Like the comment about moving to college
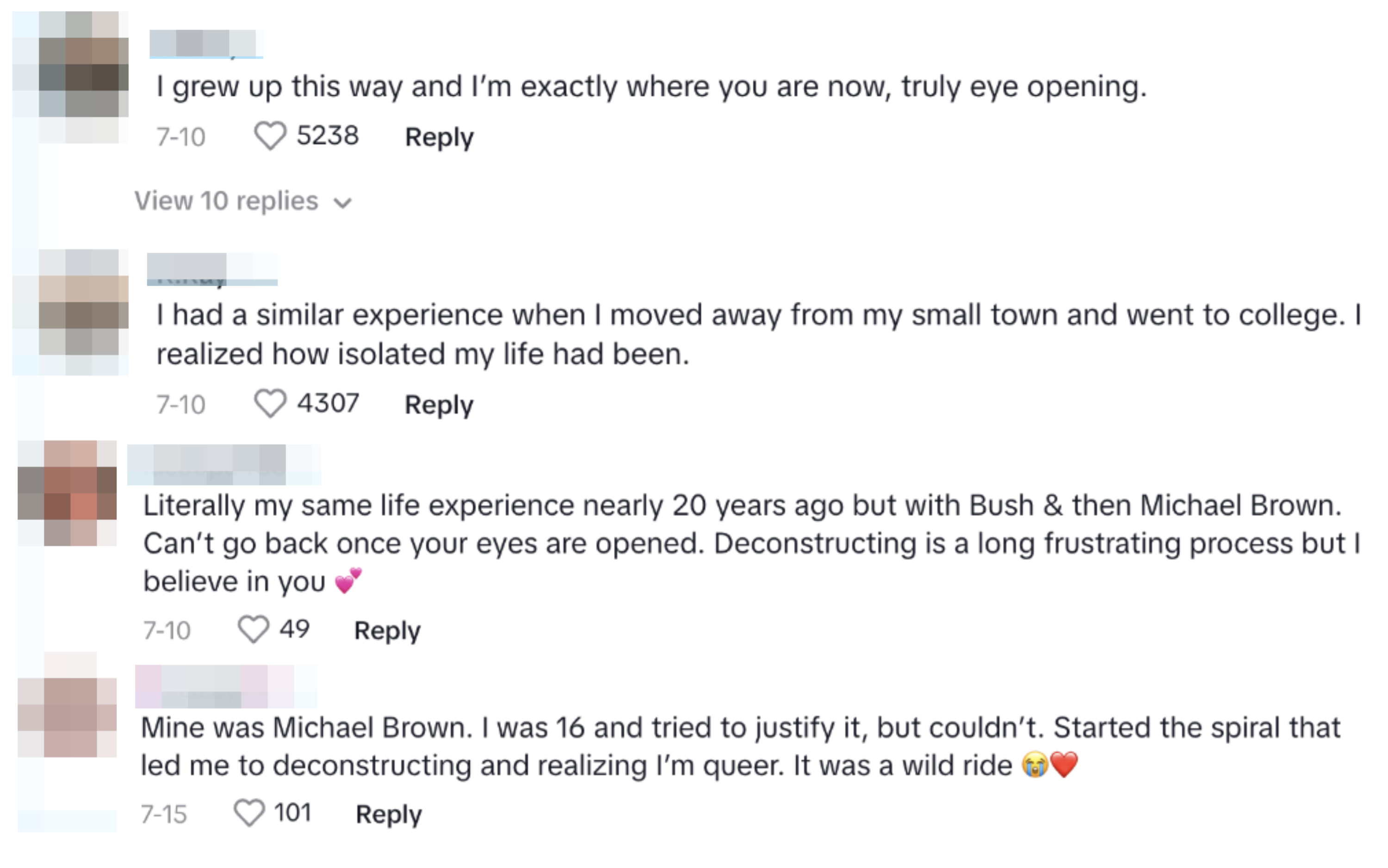Viewport: 1388px width, 868px height. (271, 404)
